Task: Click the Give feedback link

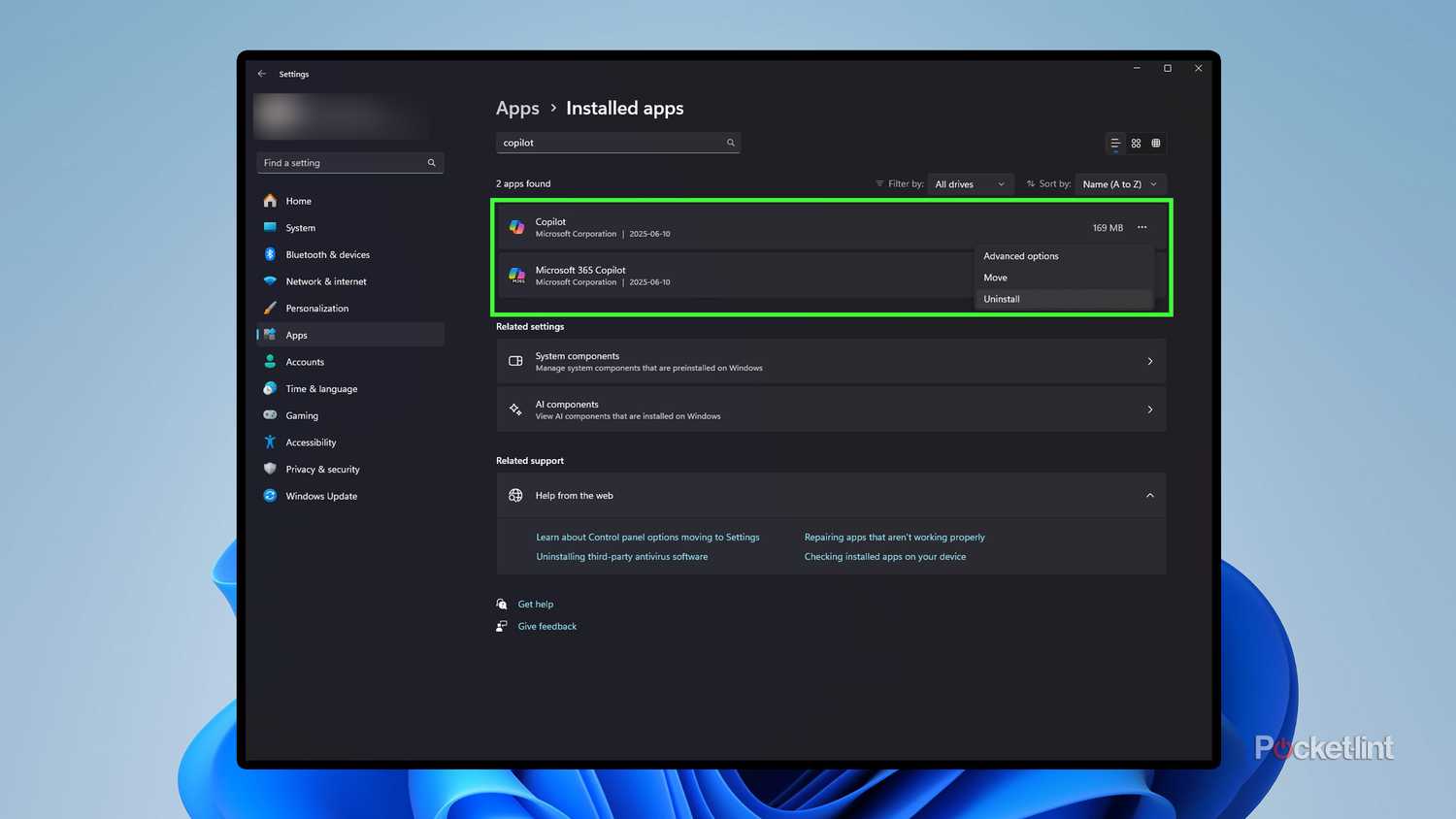Action: point(547,627)
